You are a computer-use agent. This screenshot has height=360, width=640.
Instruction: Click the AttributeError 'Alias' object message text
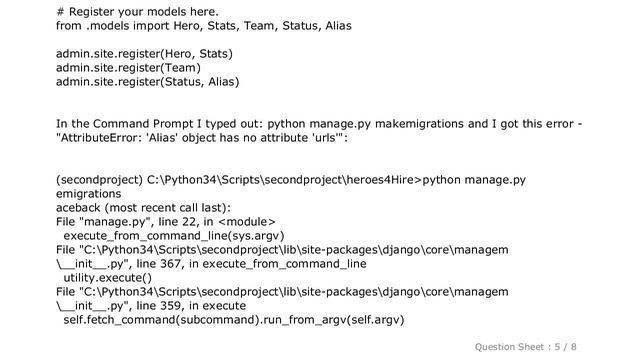point(202,138)
